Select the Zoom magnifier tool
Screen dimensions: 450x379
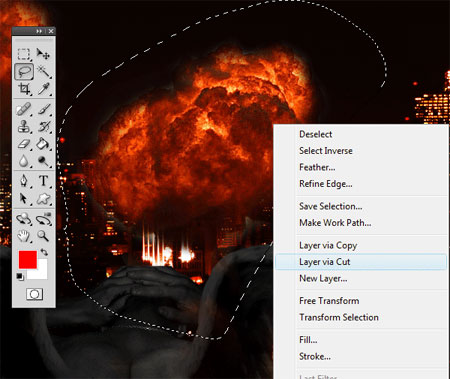43,236
